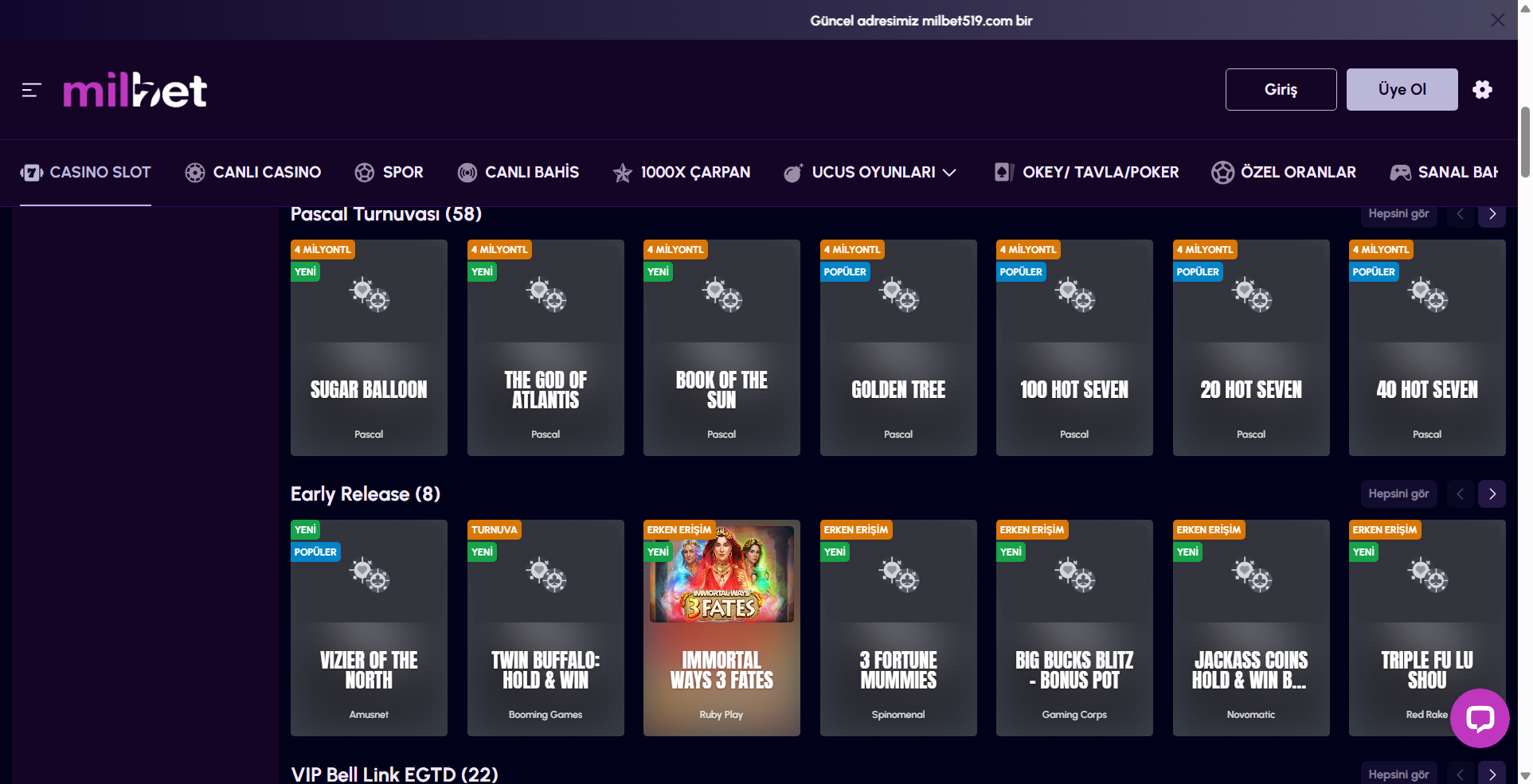Open the Golden Tree game card
This screenshot has width=1533, height=784.
(x=898, y=348)
